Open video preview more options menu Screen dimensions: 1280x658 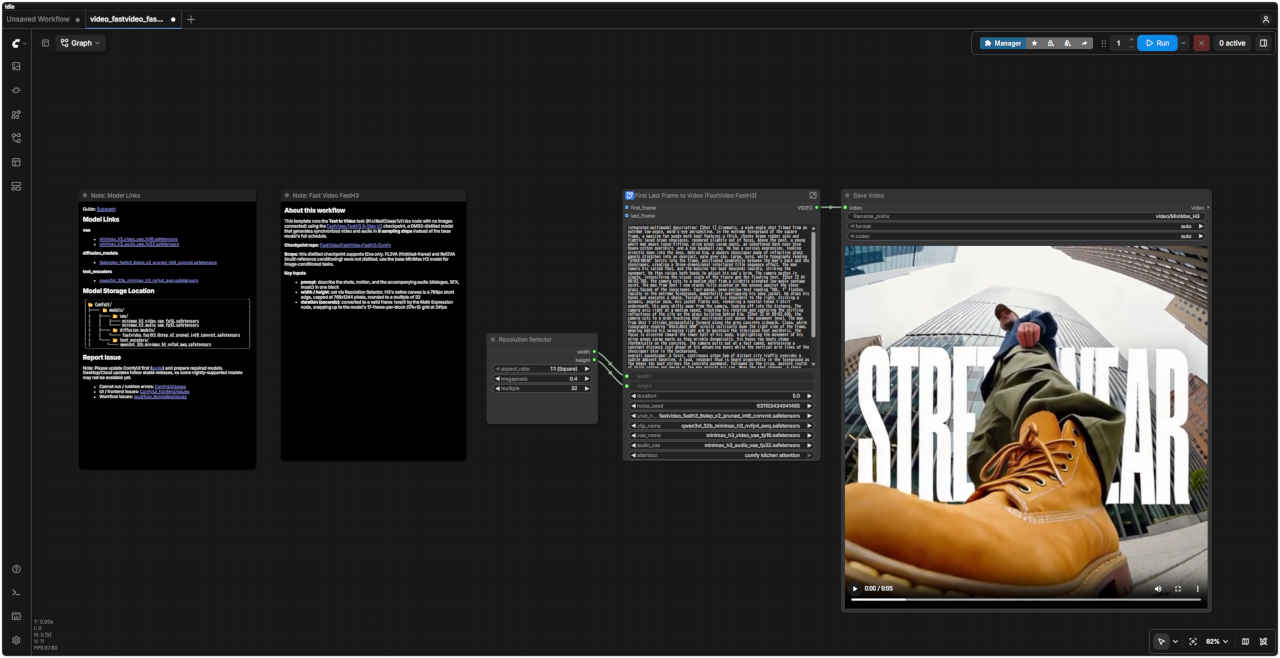click(x=1197, y=589)
